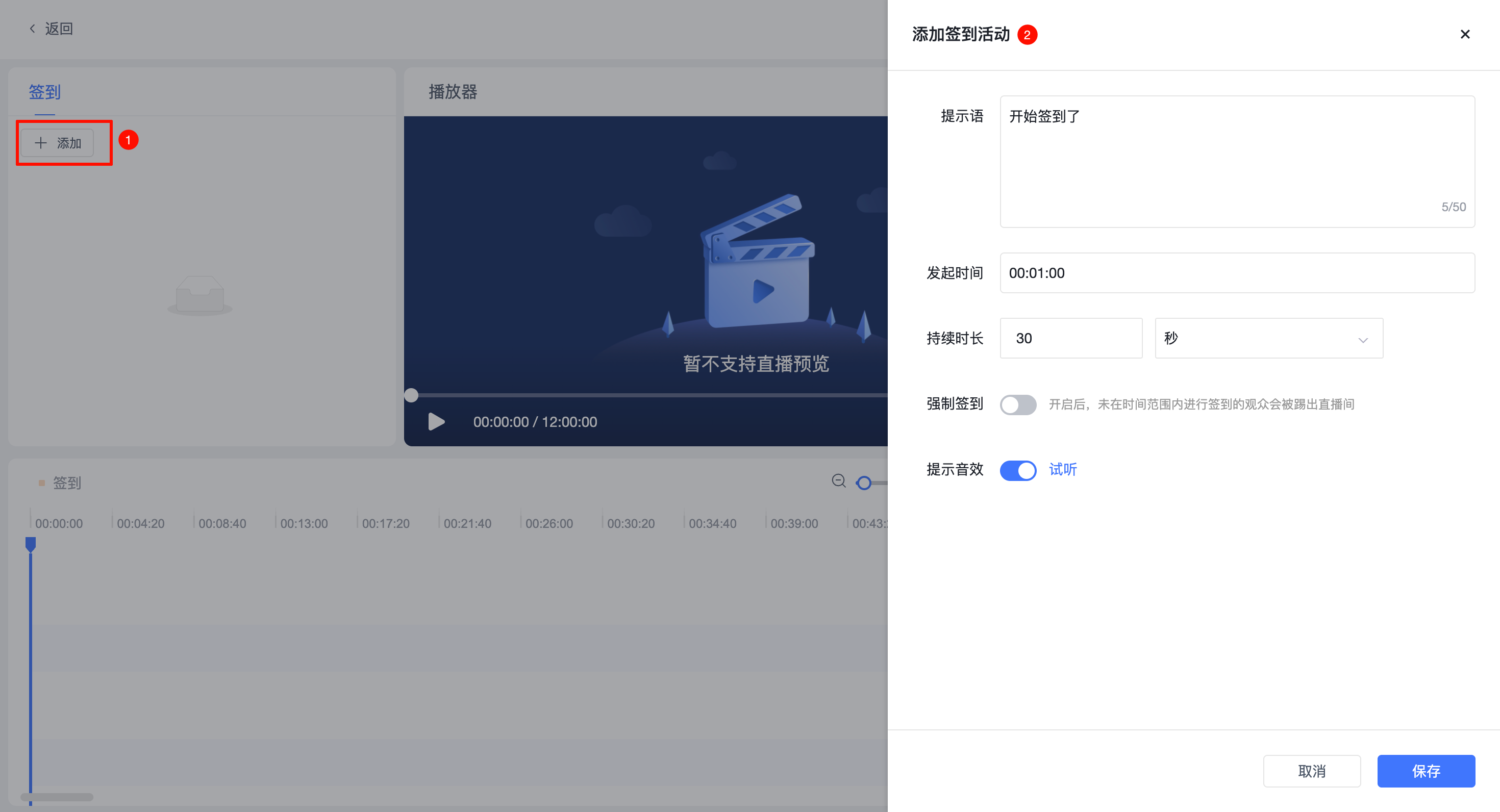The height and width of the screenshot is (812, 1500).
Task: Click the 发起时间 time field
Action: (x=1237, y=272)
